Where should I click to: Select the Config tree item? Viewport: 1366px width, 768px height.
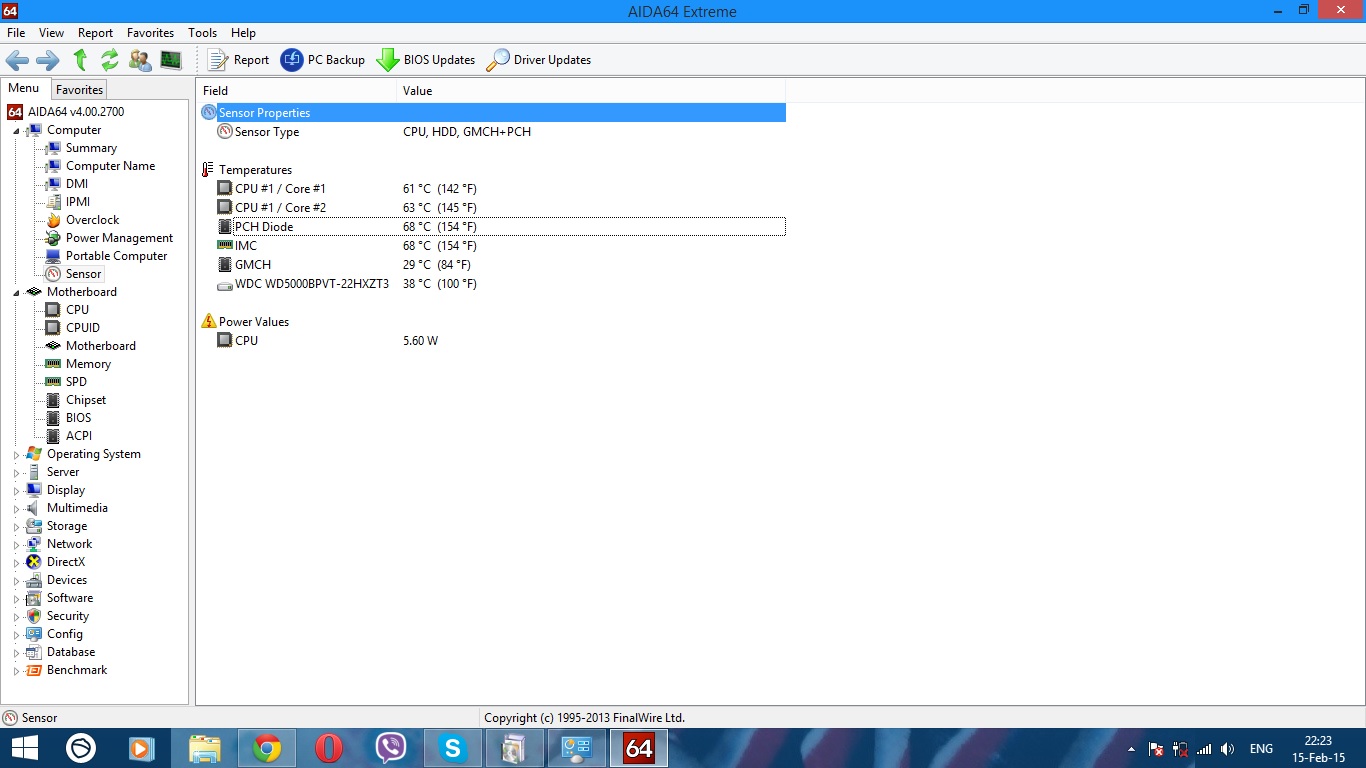point(65,634)
